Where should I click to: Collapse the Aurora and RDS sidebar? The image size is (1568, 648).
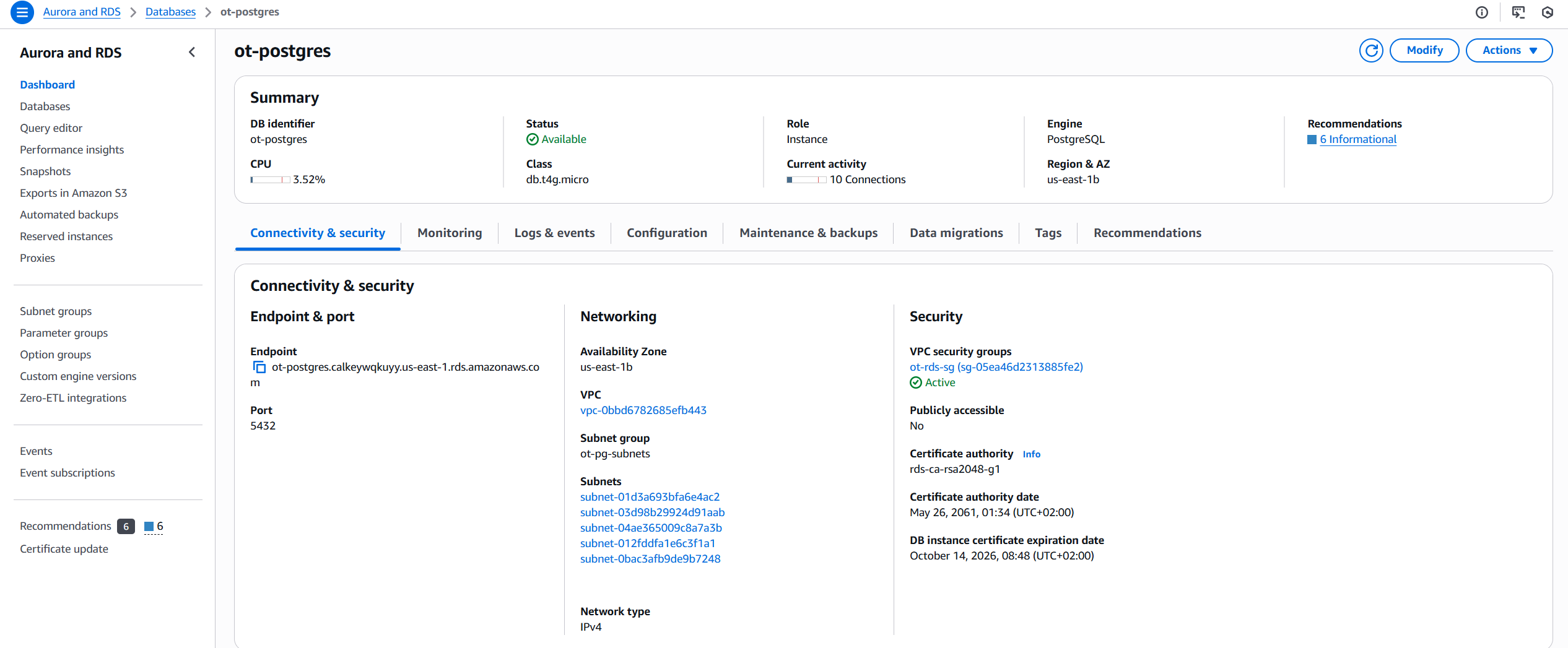tap(192, 52)
